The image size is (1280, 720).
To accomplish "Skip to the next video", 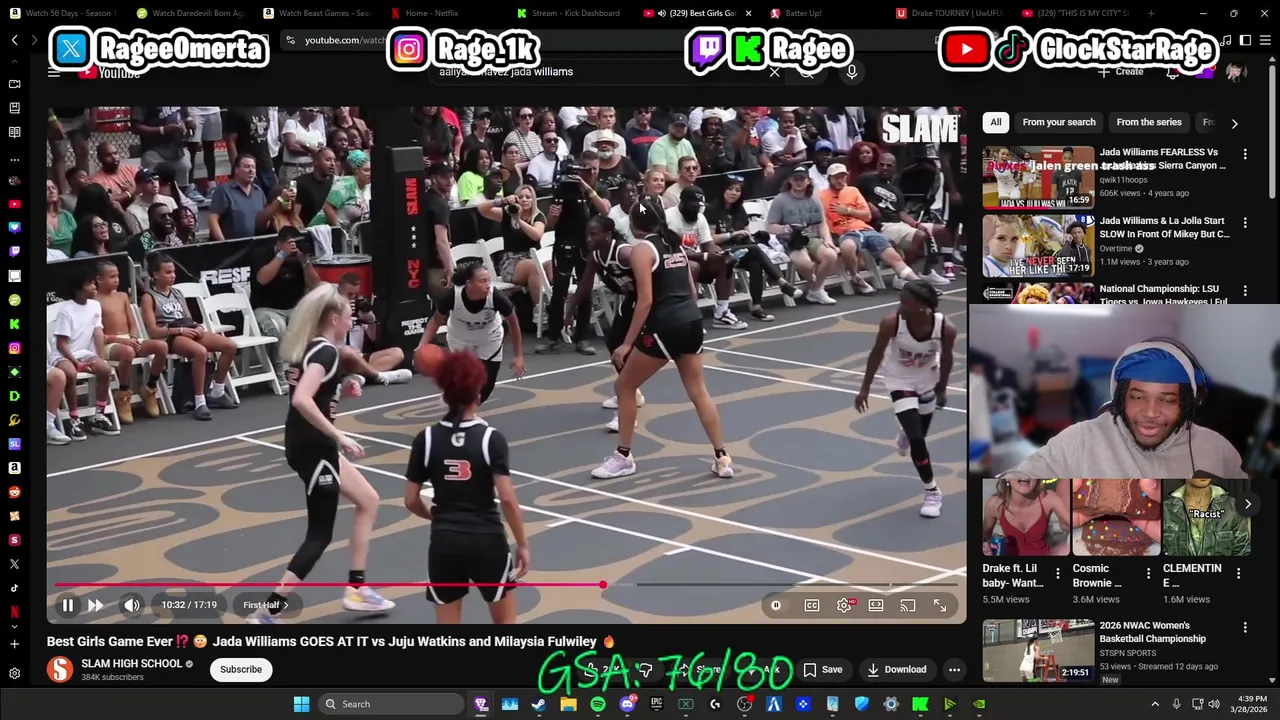I will [x=96, y=605].
